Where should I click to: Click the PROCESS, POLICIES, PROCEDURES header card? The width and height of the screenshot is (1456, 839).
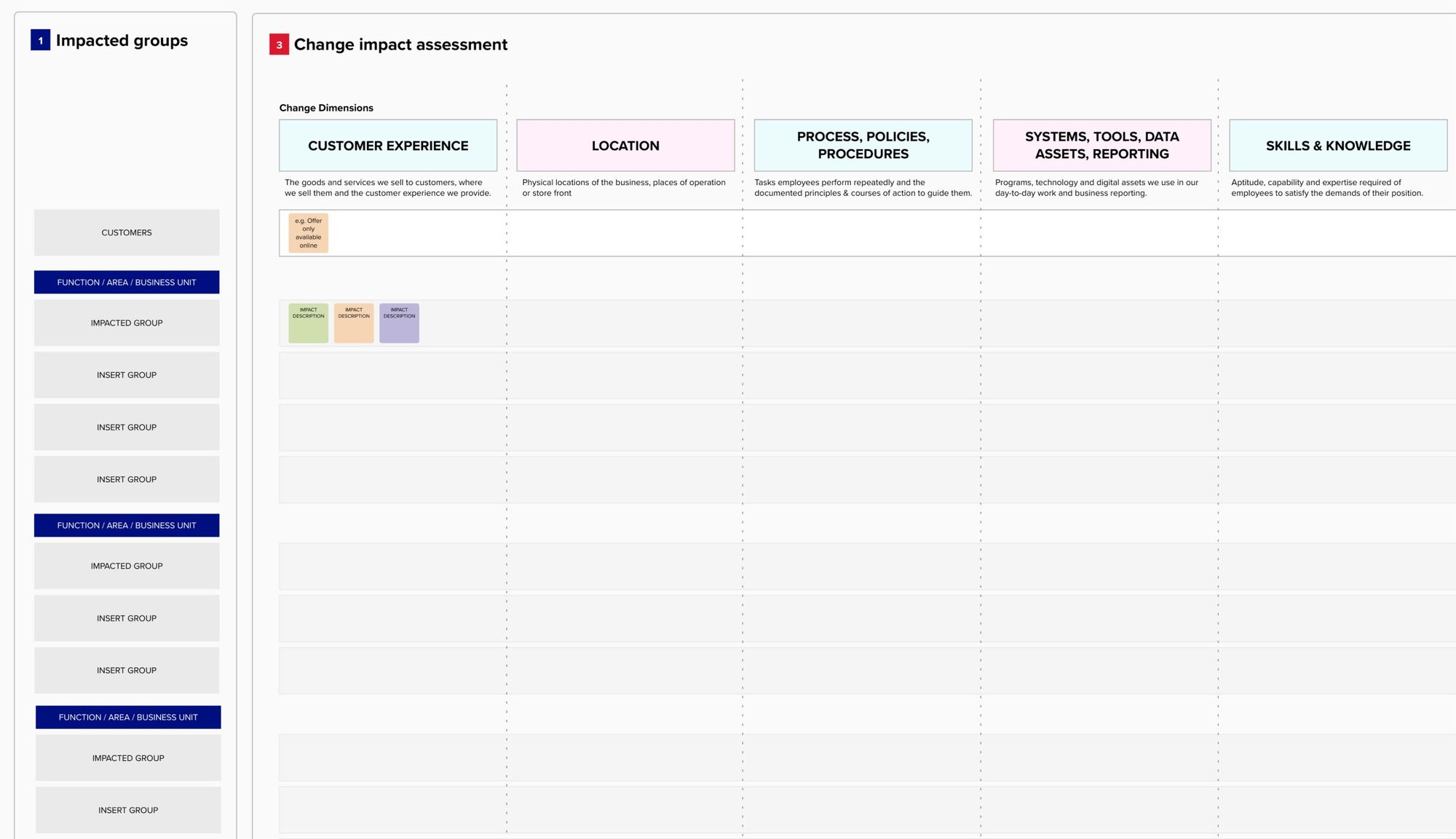(x=863, y=145)
